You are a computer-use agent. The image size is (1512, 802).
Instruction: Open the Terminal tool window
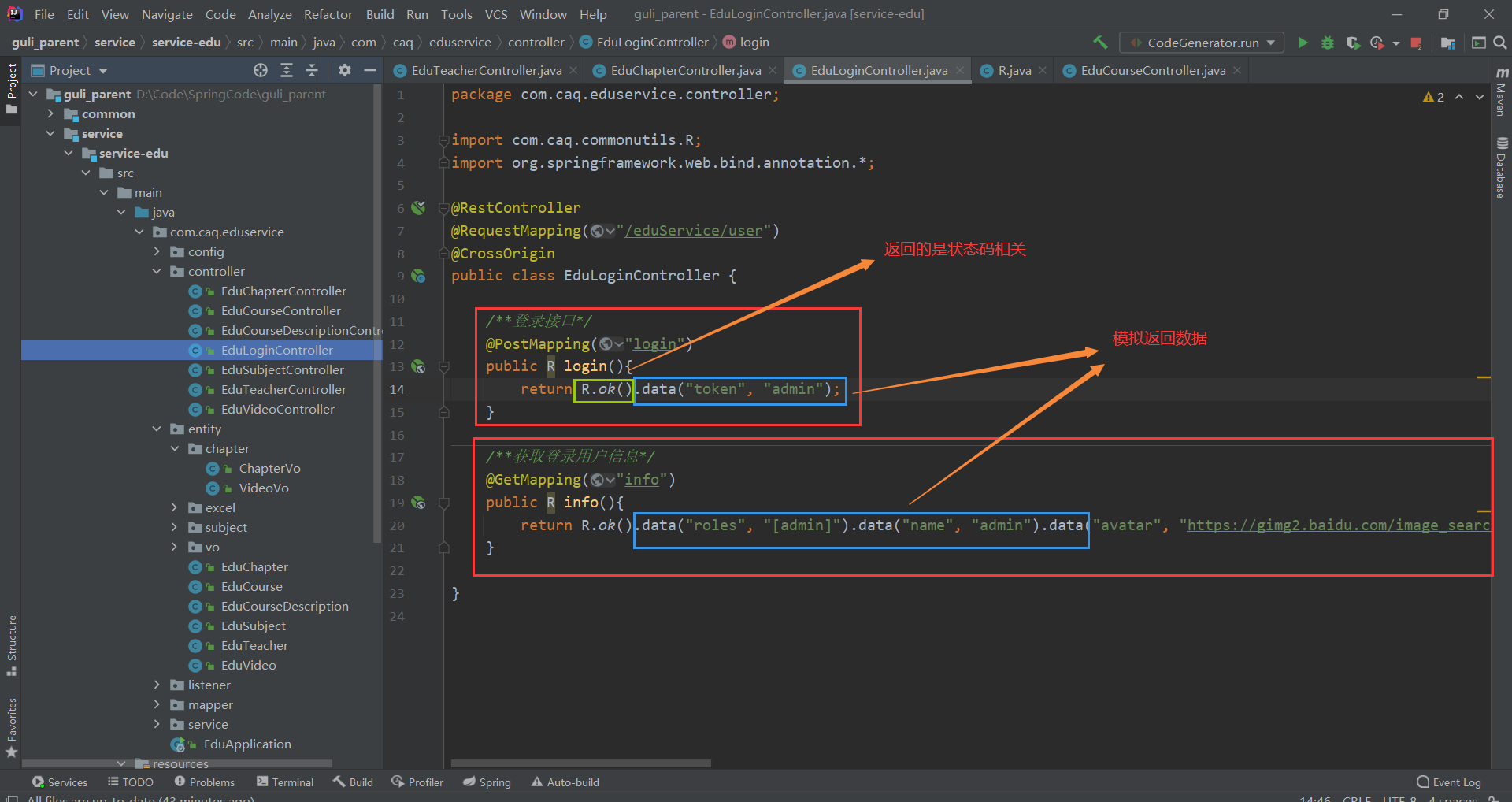pos(285,782)
